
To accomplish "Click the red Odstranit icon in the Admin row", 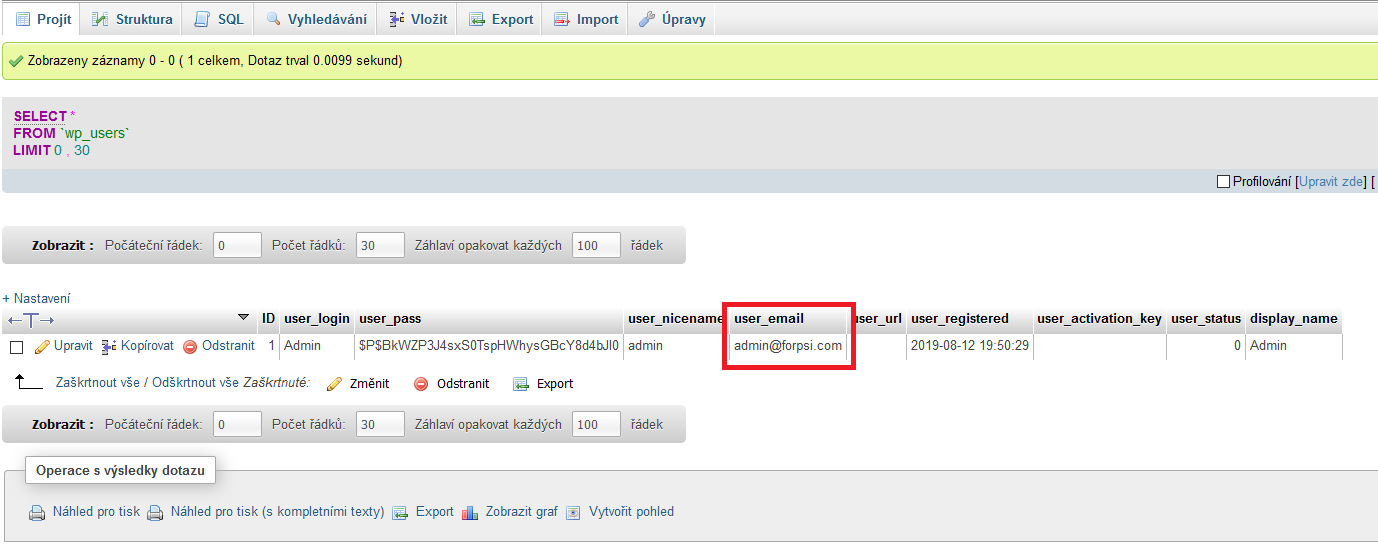I will tap(190, 347).
